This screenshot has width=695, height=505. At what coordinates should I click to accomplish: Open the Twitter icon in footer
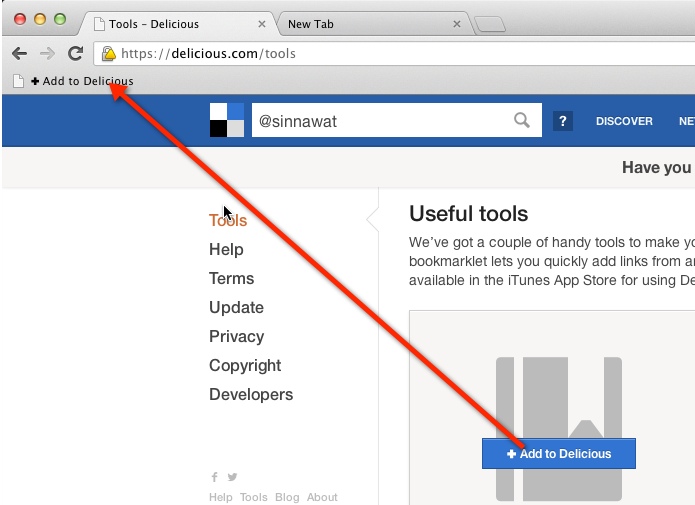pos(232,477)
